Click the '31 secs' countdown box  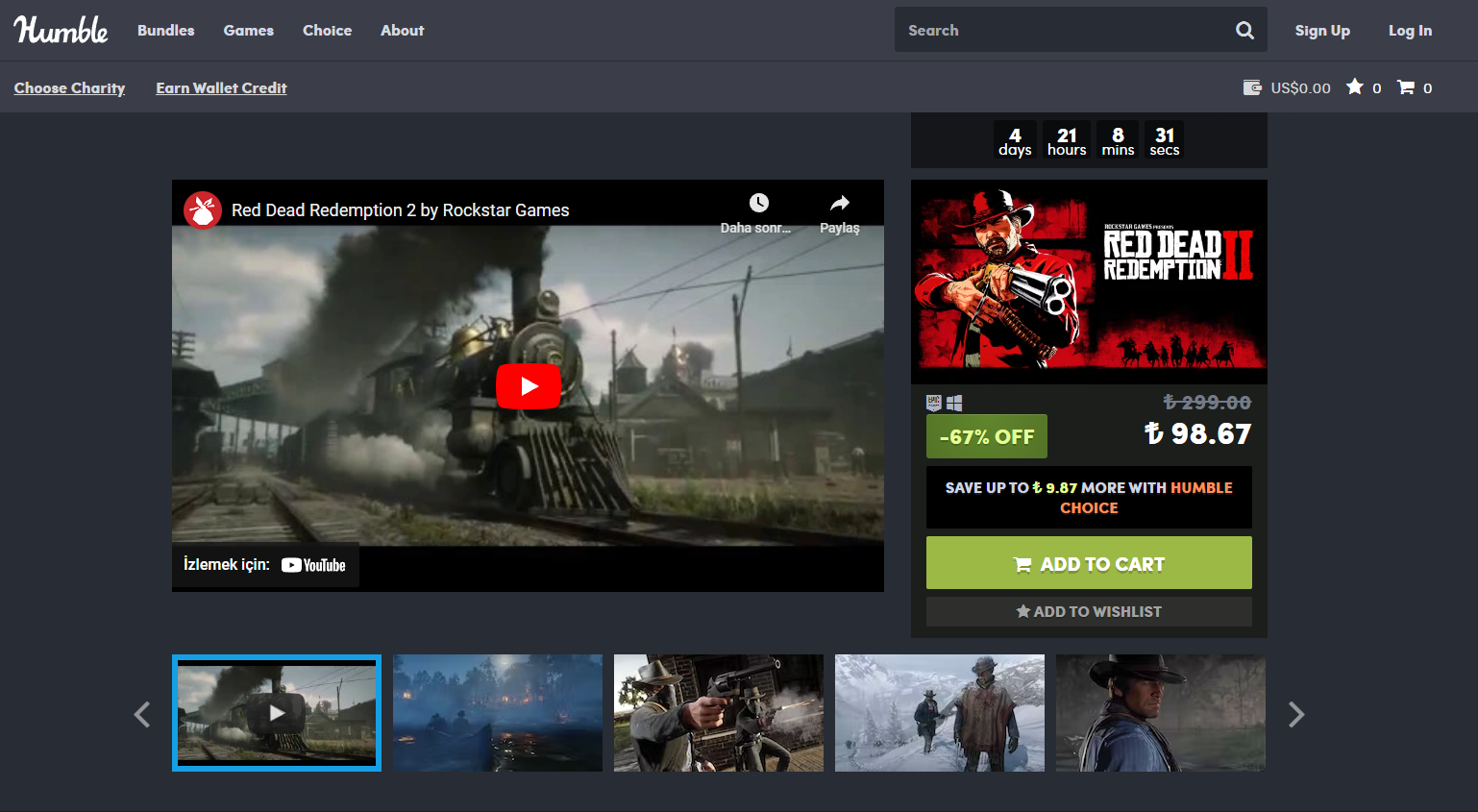tap(1165, 140)
